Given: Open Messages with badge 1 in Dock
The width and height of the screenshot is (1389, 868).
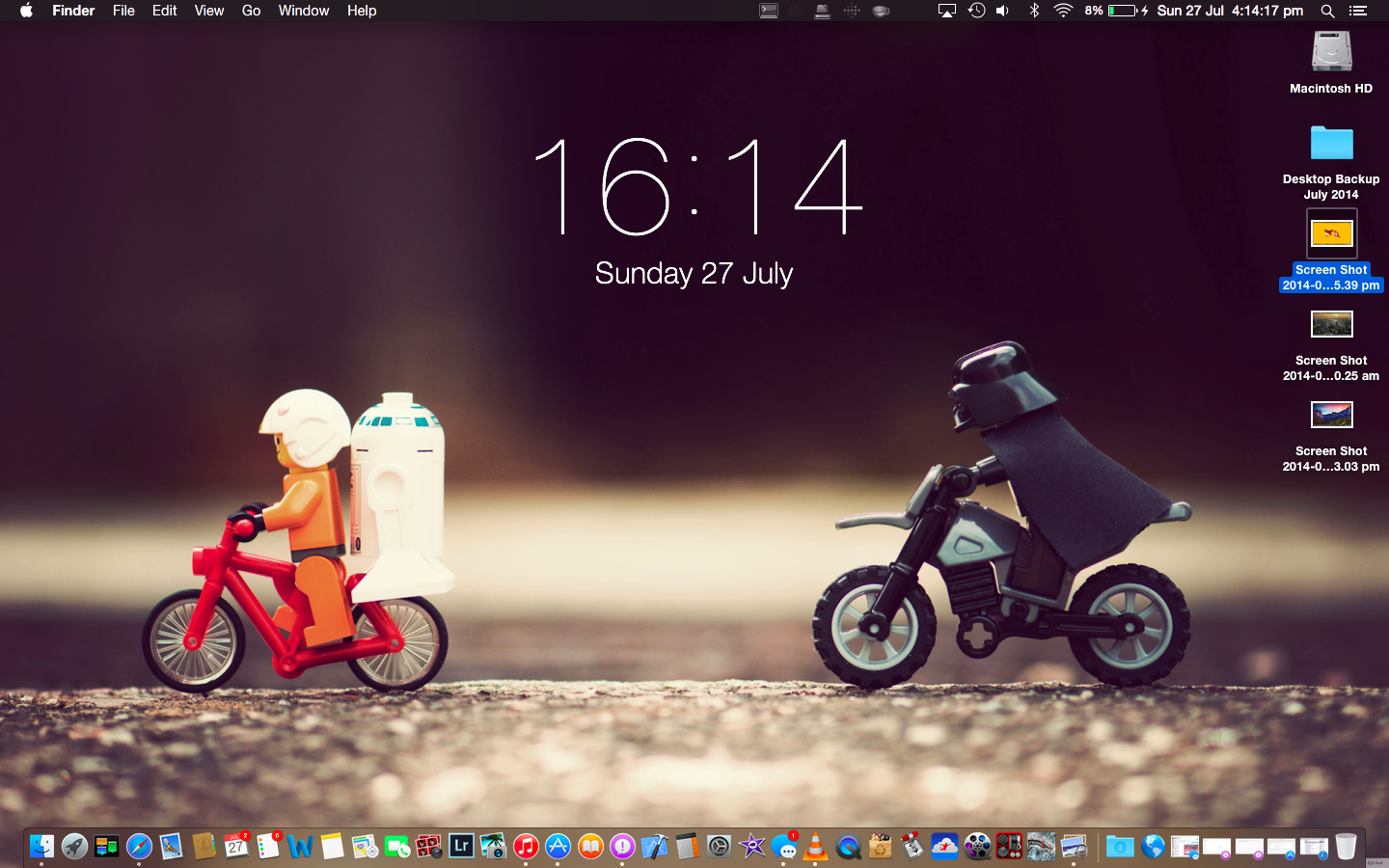Looking at the screenshot, I should click(x=784, y=847).
